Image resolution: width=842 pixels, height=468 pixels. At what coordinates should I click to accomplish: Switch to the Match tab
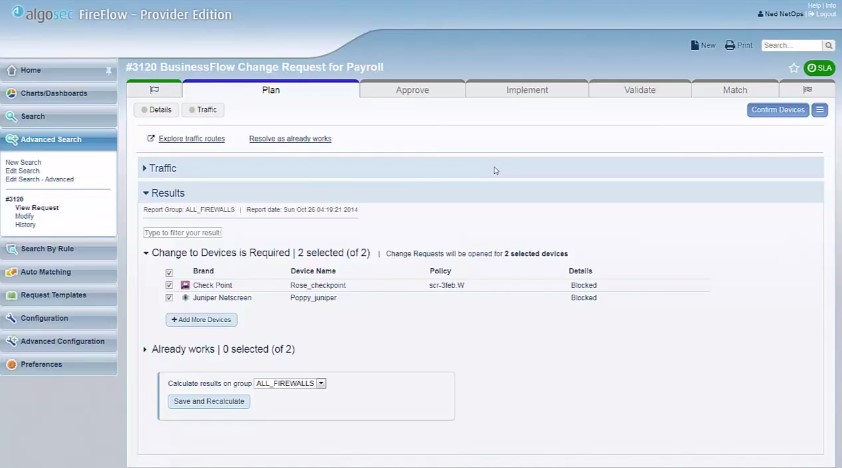point(735,90)
